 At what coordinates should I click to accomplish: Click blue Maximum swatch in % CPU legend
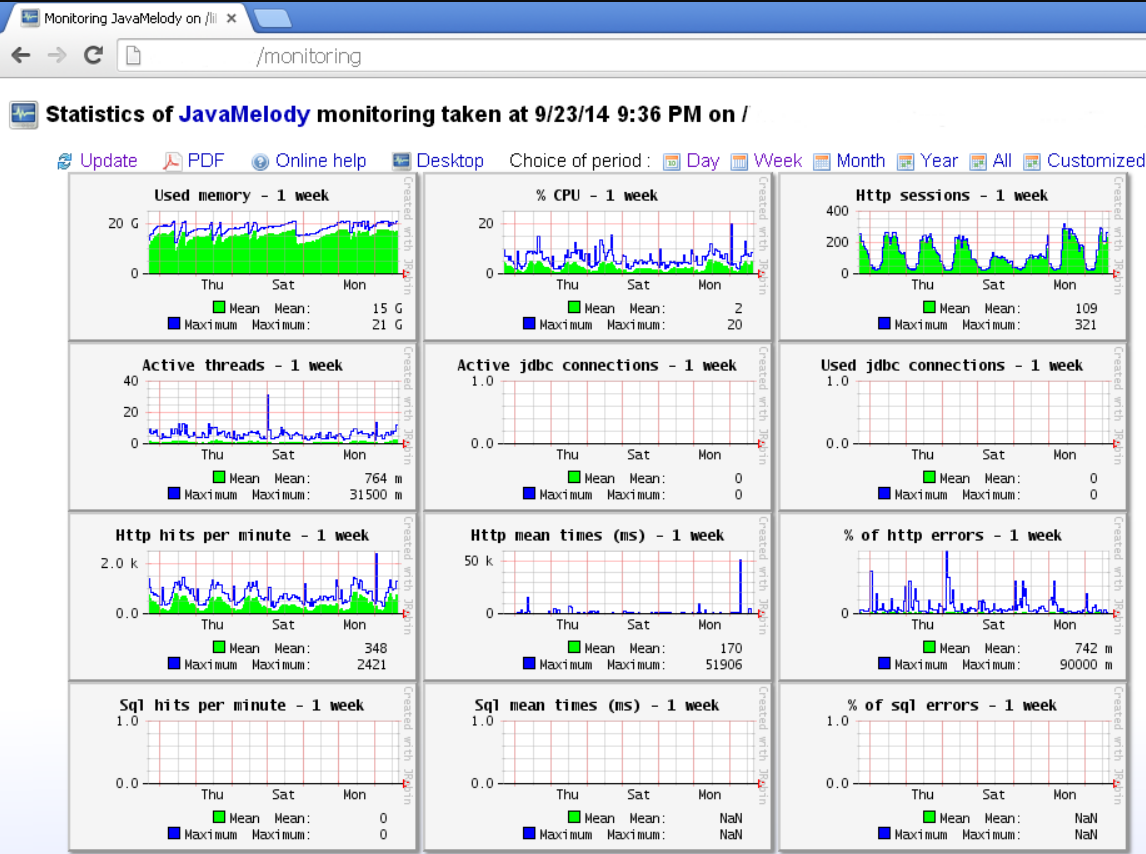(529, 323)
